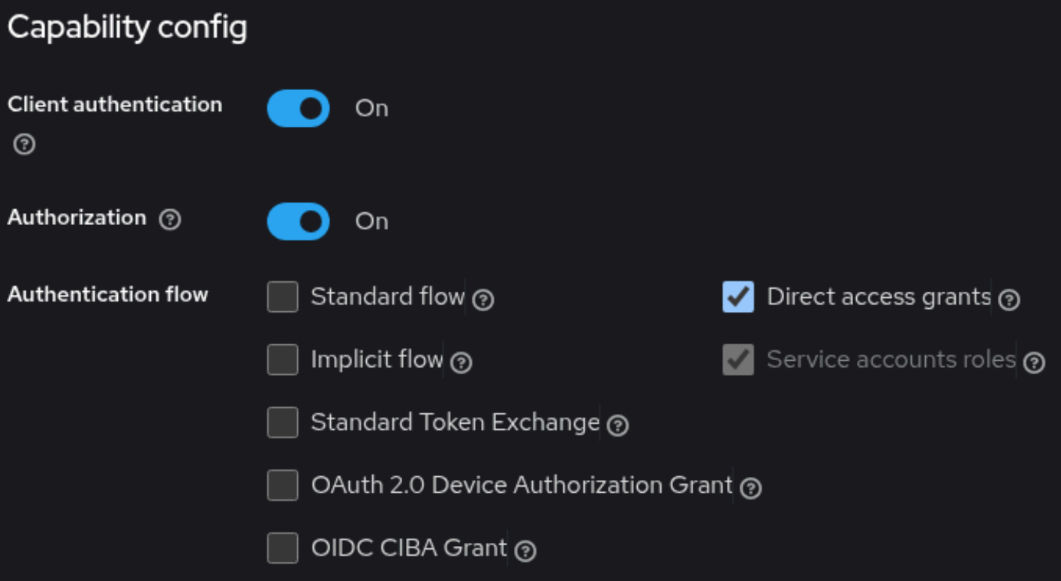Show help for OIDC CIBA Grant
Viewport: 1061px width, 581px height.
click(x=526, y=551)
